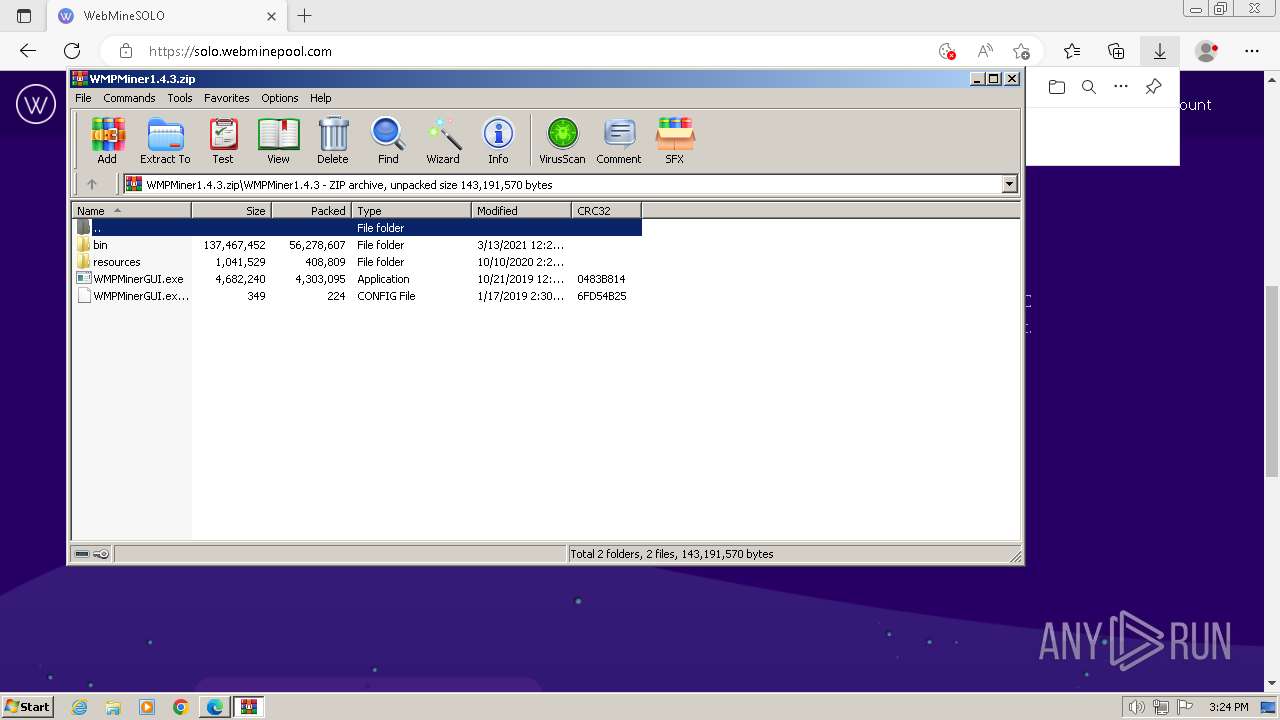Go up one folder with arrow icon
This screenshot has width=1280, height=720.
[92, 184]
